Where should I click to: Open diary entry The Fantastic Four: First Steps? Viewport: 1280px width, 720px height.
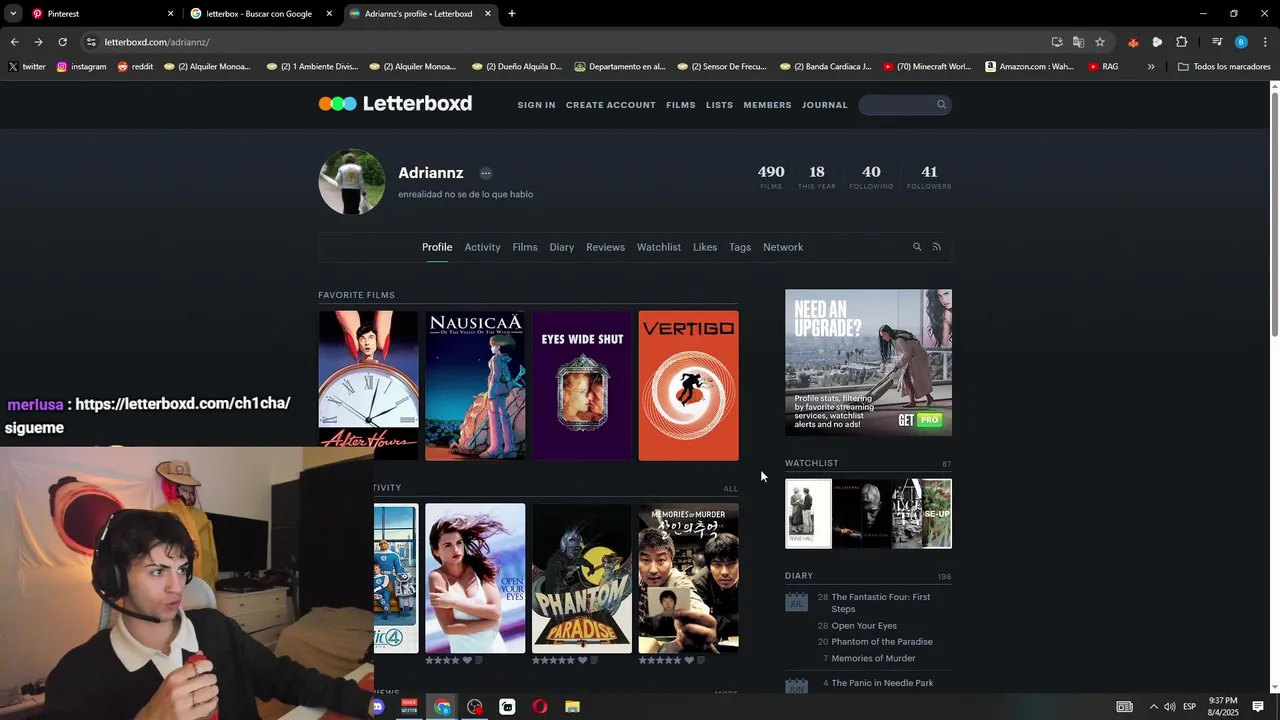pos(881,603)
